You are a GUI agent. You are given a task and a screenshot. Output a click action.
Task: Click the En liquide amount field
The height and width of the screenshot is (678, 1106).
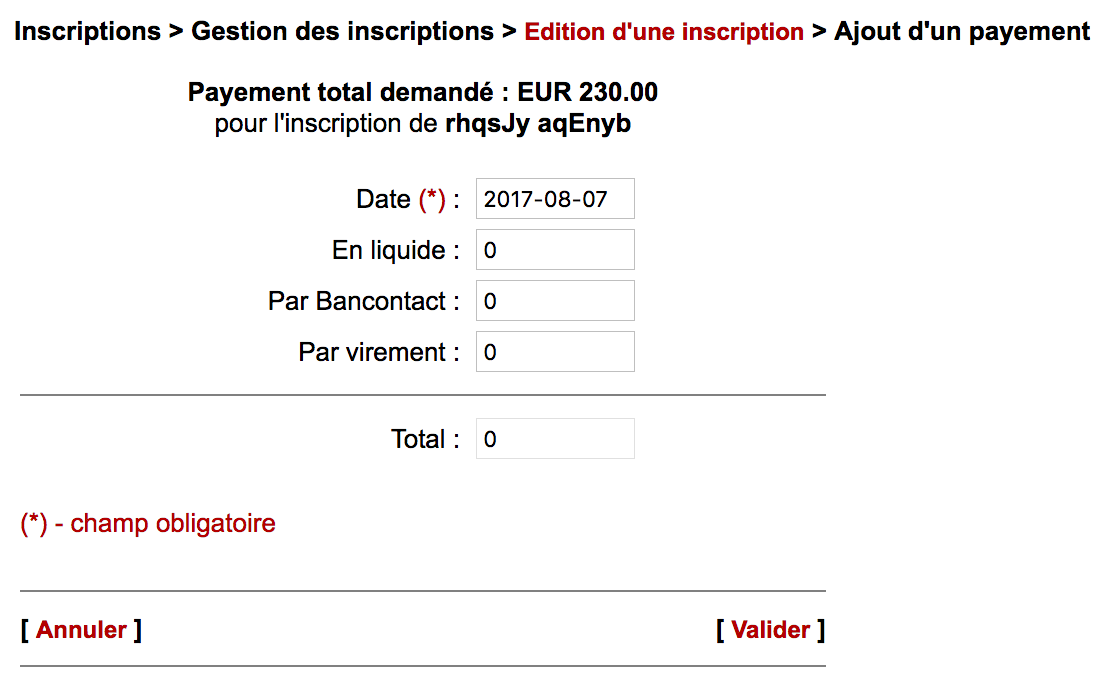(x=555, y=250)
